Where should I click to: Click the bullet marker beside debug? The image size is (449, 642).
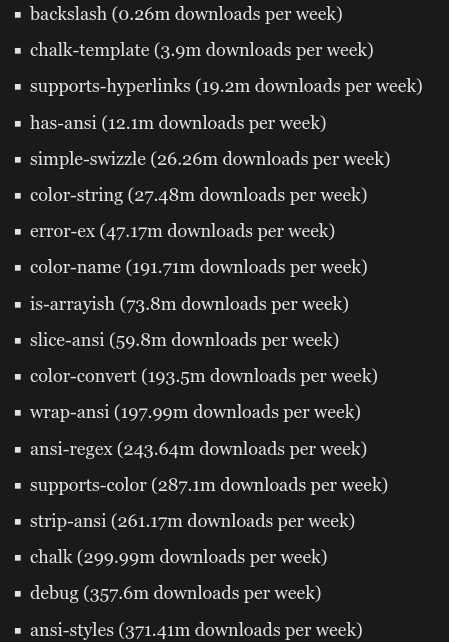pos(18,594)
